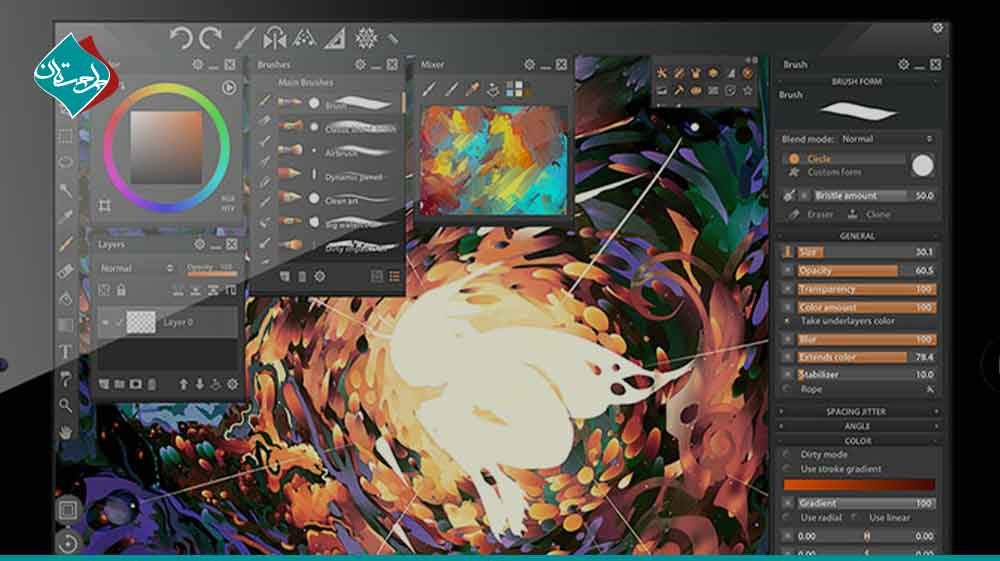Adjust the brush Opacity slider at 60.5
The height and width of the screenshot is (561, 1000).
[867, 270]
